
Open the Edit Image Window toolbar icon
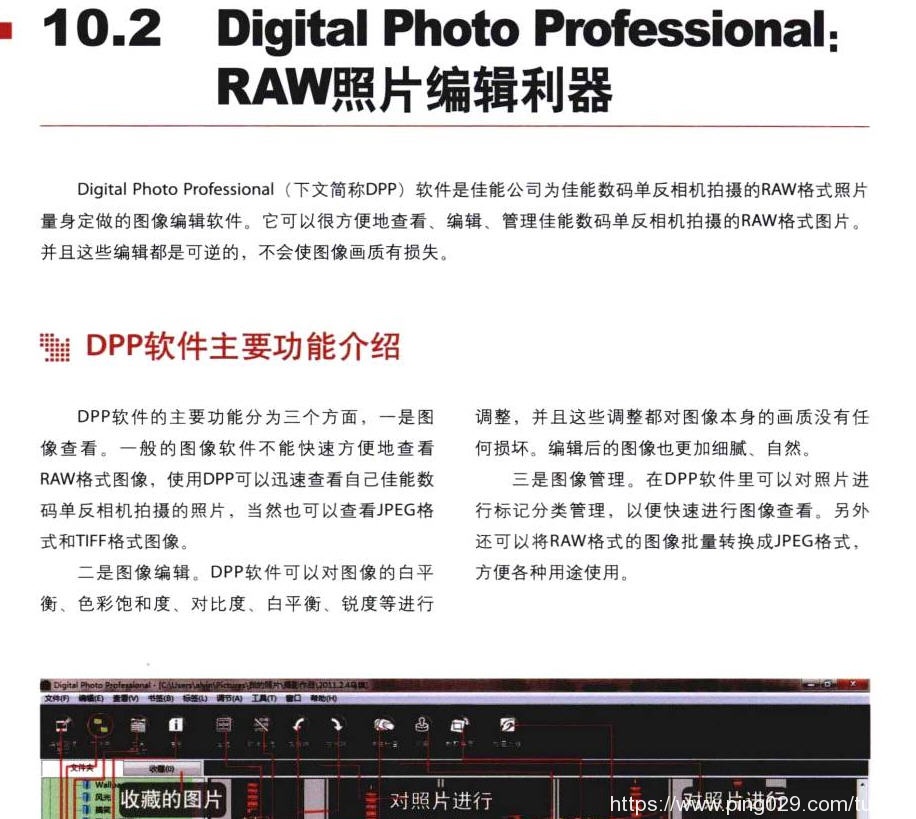pyautogui.click(x=63, y=726)
